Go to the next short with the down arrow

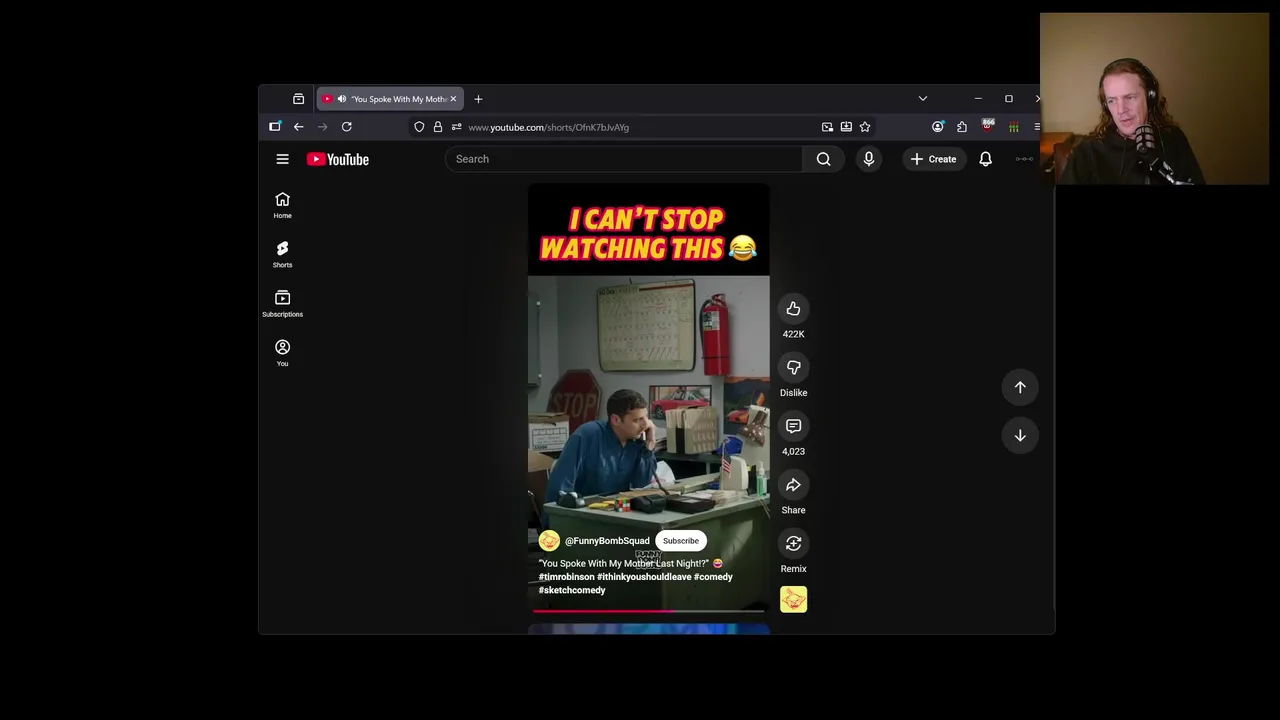[x=1020, y=435]
